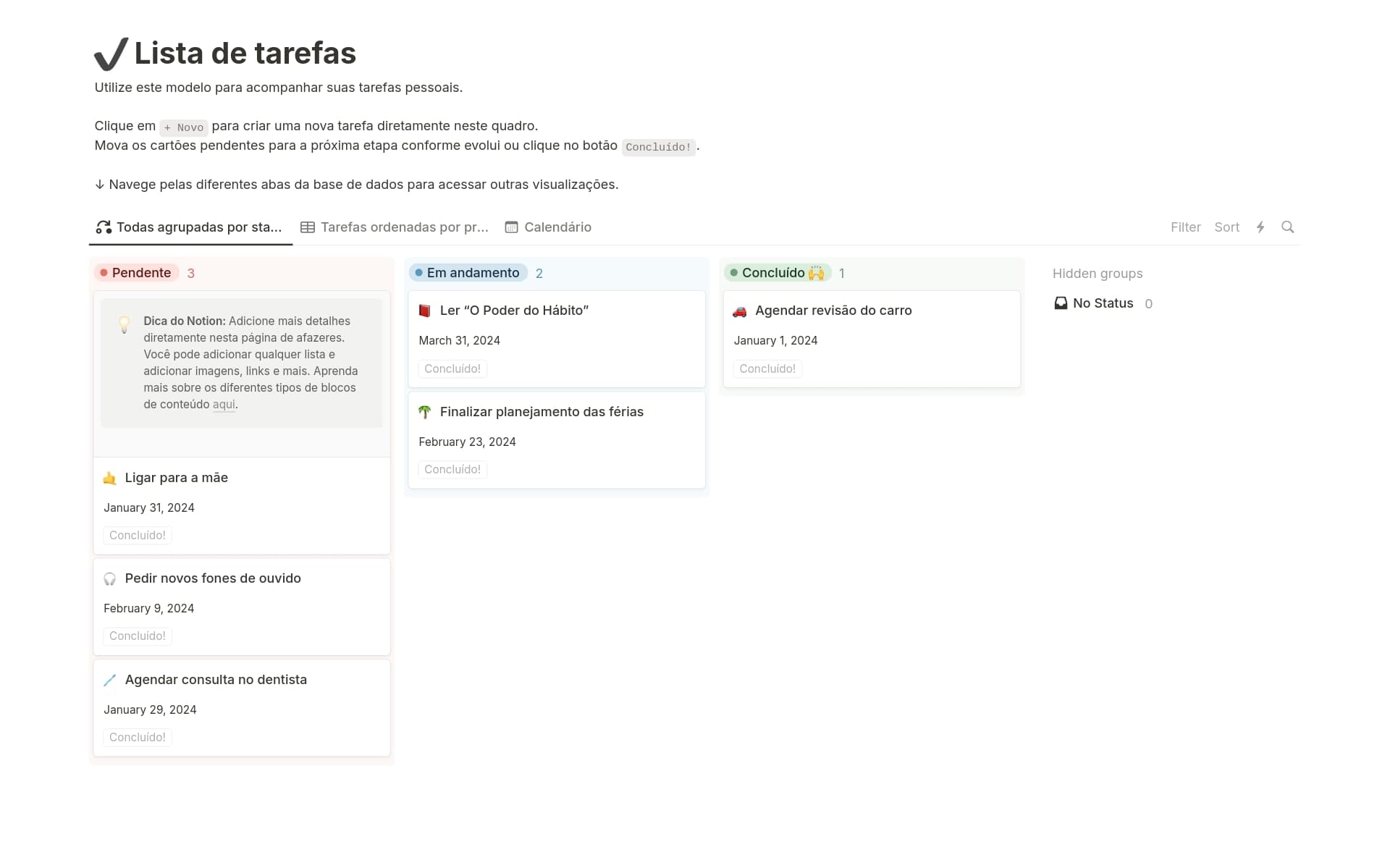Open the January 1, 2024 date on car card
Image resolution: width=1390 pixels, height=868 pixels.
[775, 340]
